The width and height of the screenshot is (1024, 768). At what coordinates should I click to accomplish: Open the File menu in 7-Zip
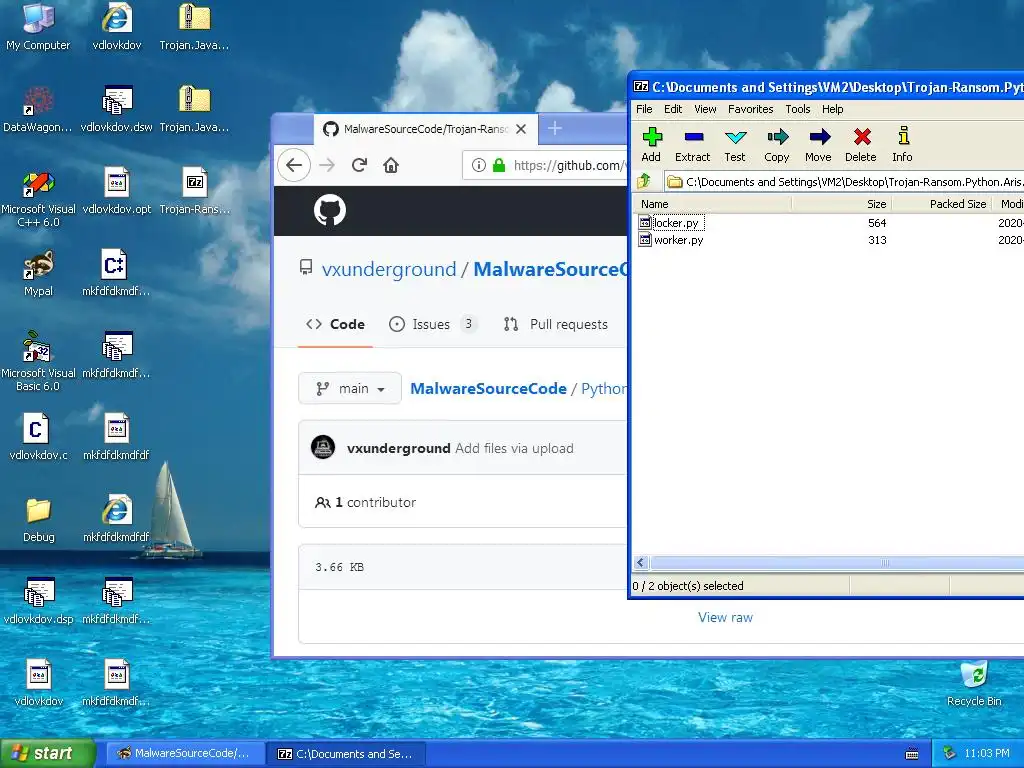tap(644, 109)
